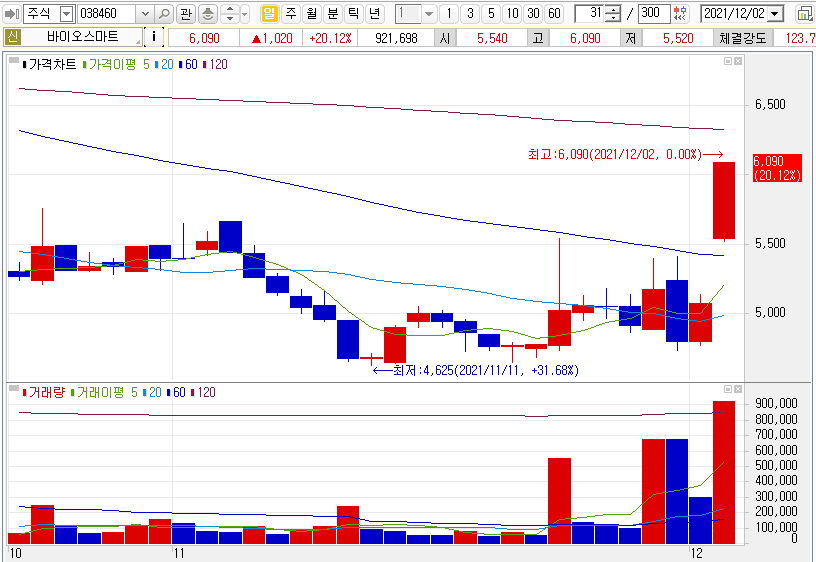Click the volume panel close icon
The width and height of the screenshot is (816, 562).
pyautogui.click(x=737, y=389)
